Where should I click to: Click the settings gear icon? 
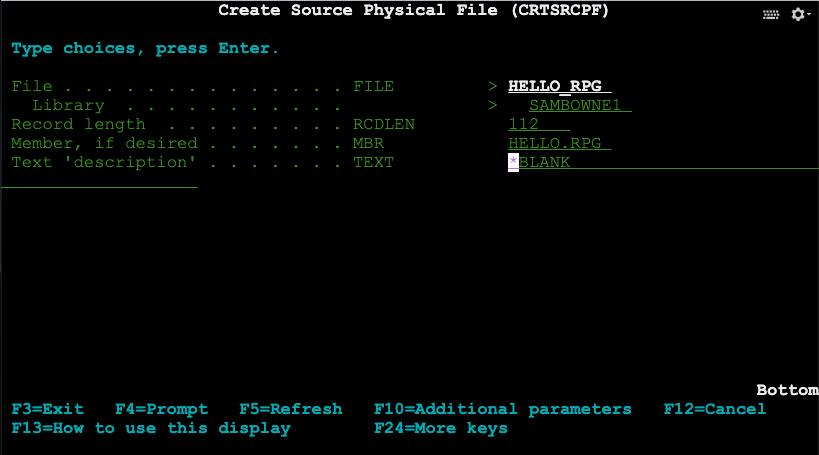(x=797, y=14)
